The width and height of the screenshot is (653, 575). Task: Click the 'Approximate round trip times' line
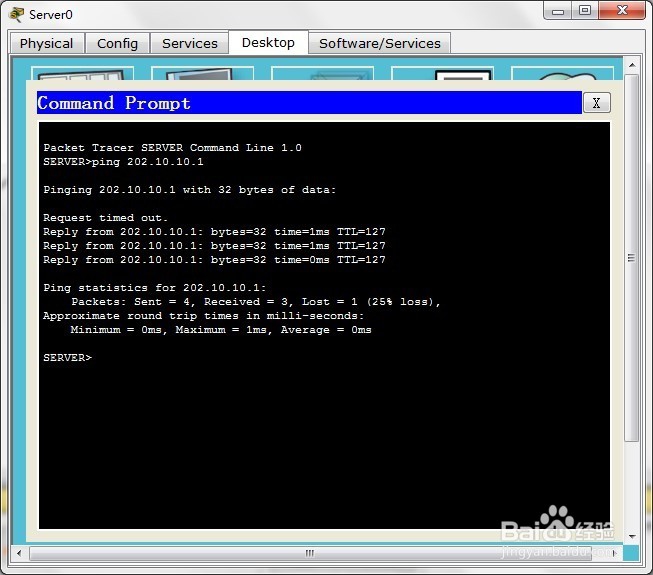204,316
